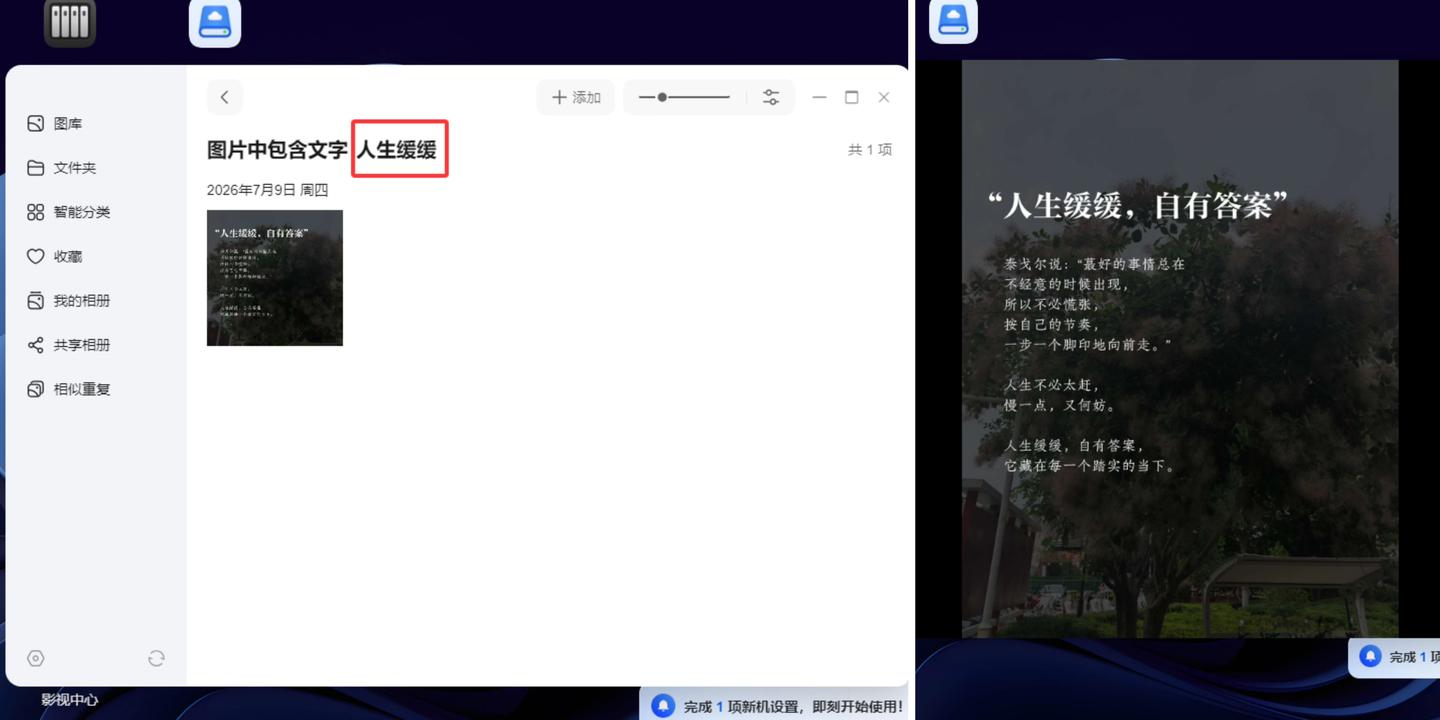Click the date 2026年7月9日 周四
This screenshot has width=1440, height=720.
pos(267,190)
